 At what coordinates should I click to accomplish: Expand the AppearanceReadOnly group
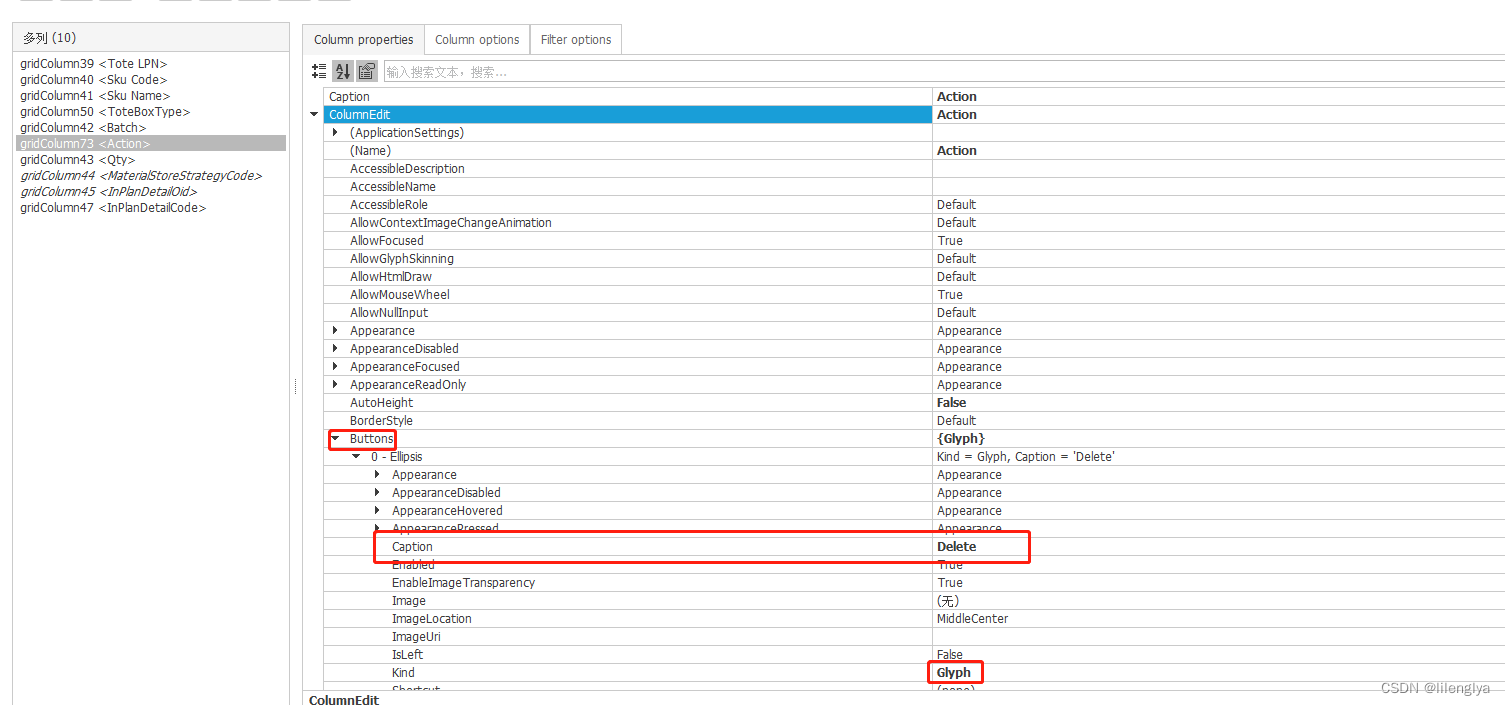pyautogui.click(x=335, y=384)
